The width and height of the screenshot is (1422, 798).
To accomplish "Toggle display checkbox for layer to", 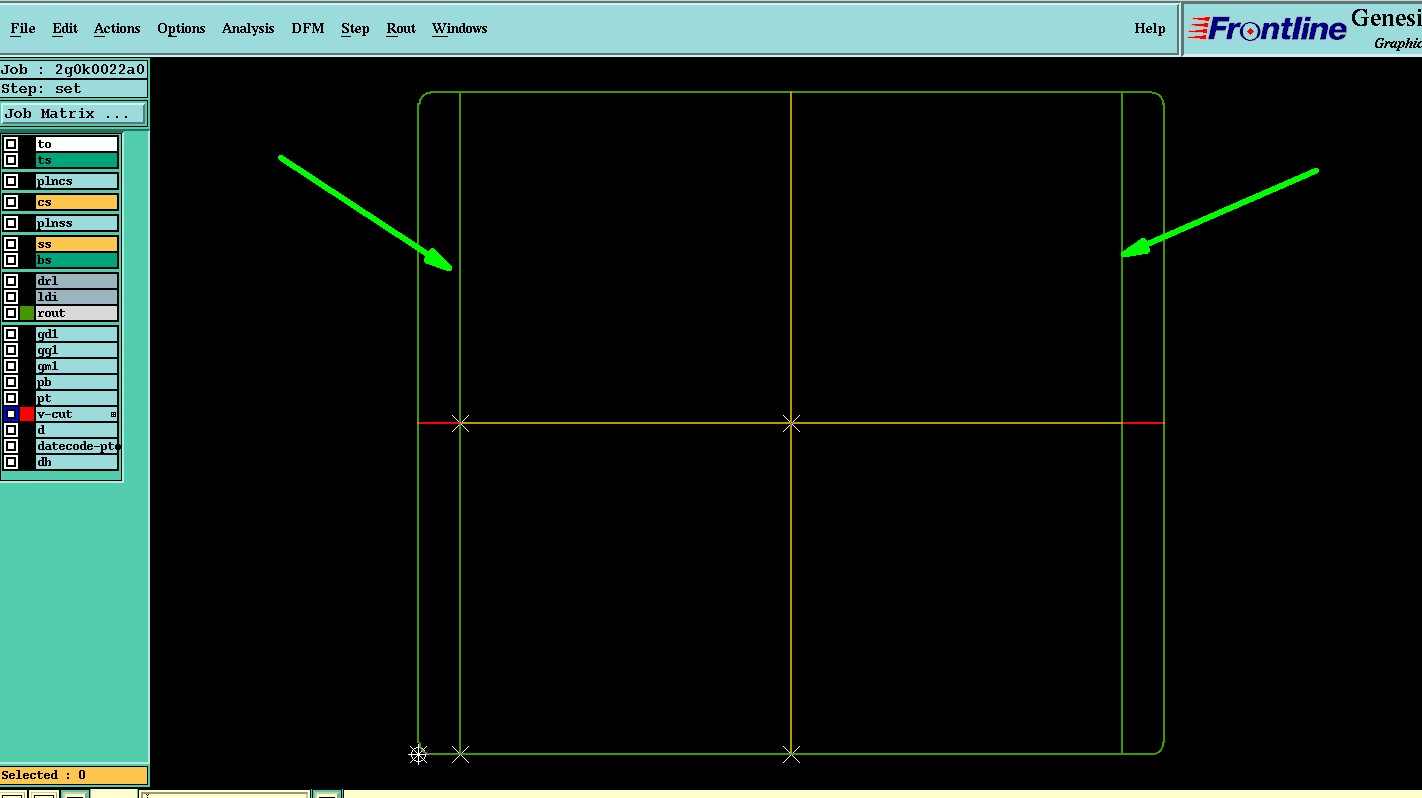I will (11, 144).
